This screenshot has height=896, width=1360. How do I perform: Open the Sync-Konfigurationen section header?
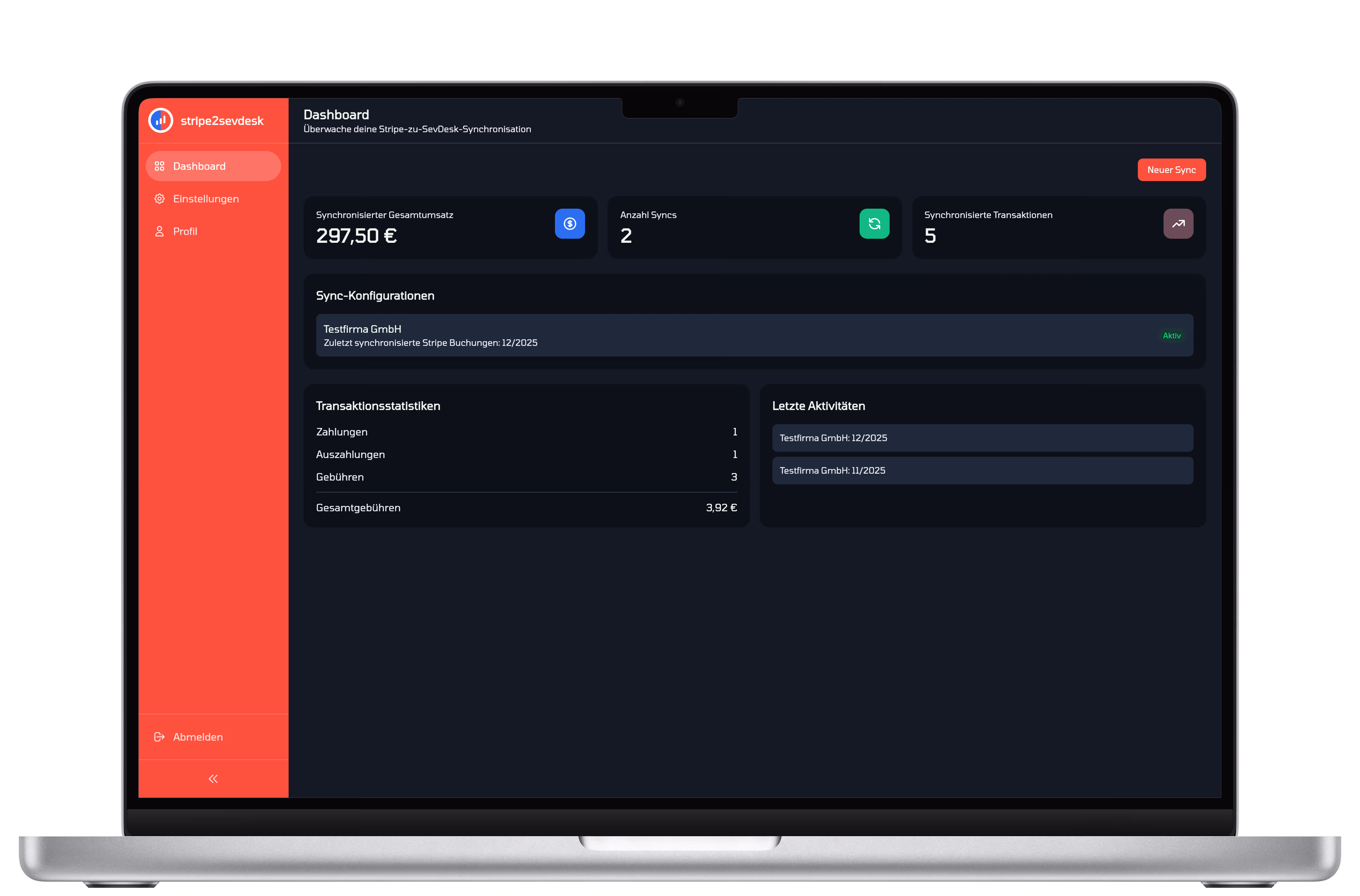point(375,295)
